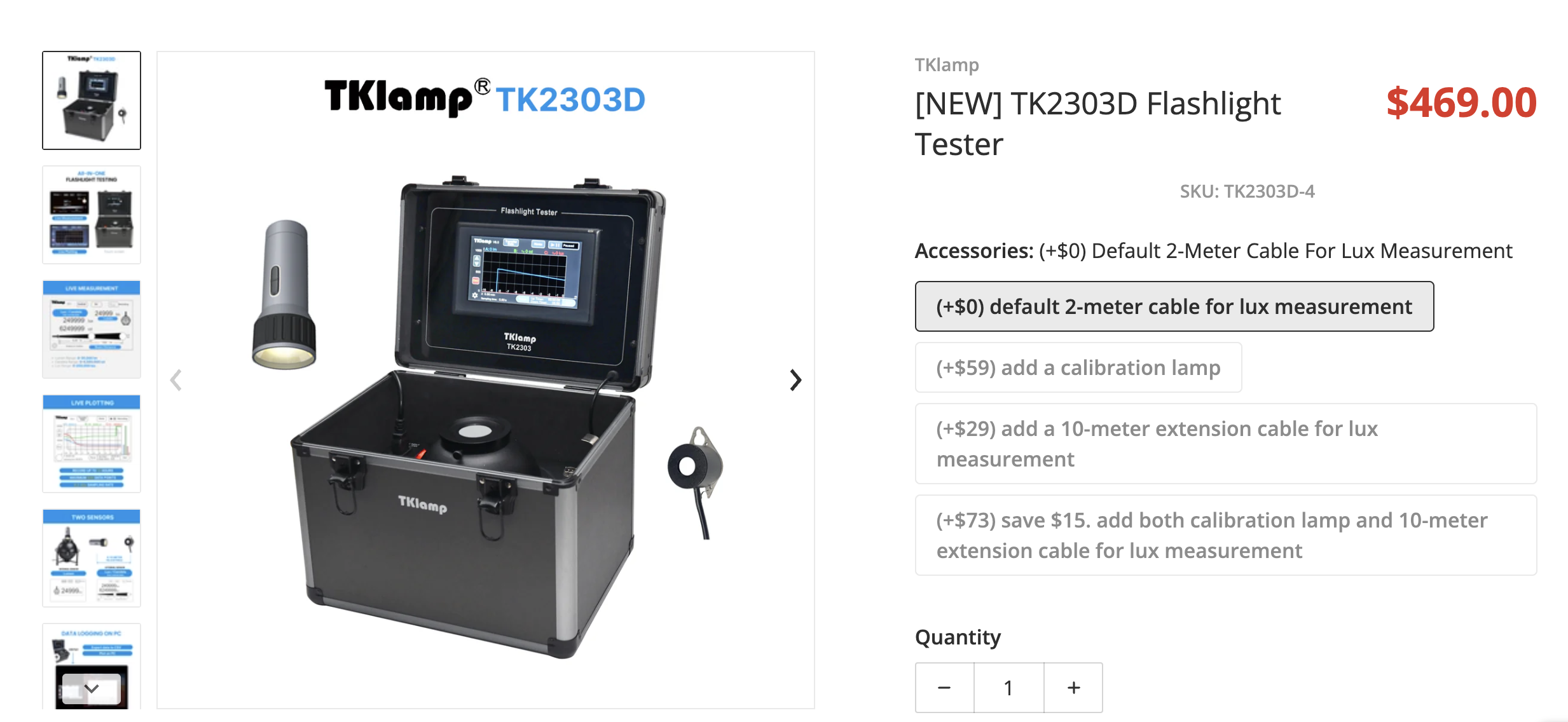Expand thumbnail list with down chevron

[x=92, y=688]
